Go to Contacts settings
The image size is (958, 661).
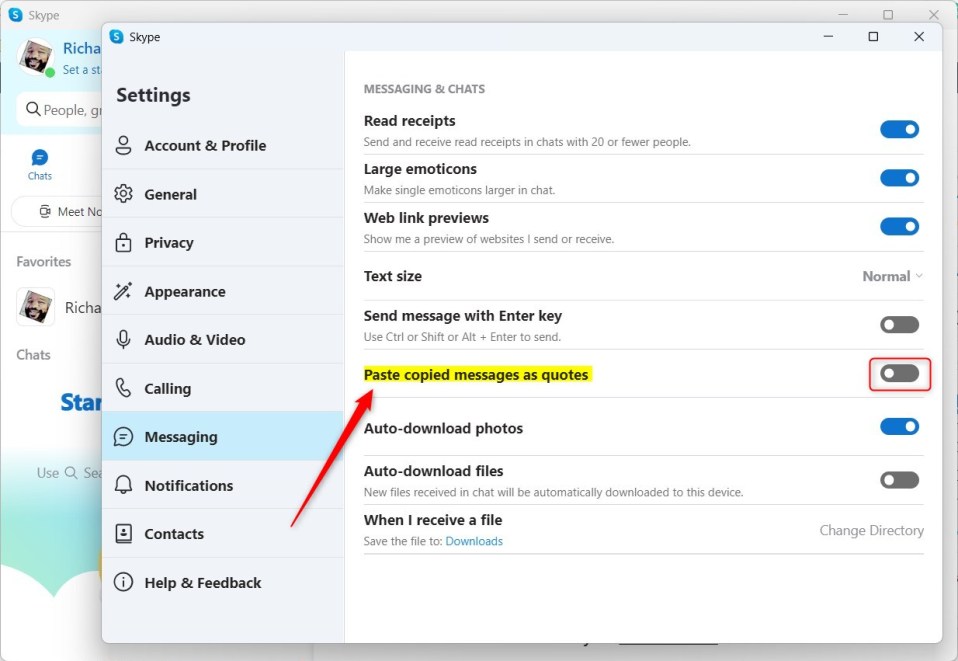pyautogui.click(x=222, y=533)
